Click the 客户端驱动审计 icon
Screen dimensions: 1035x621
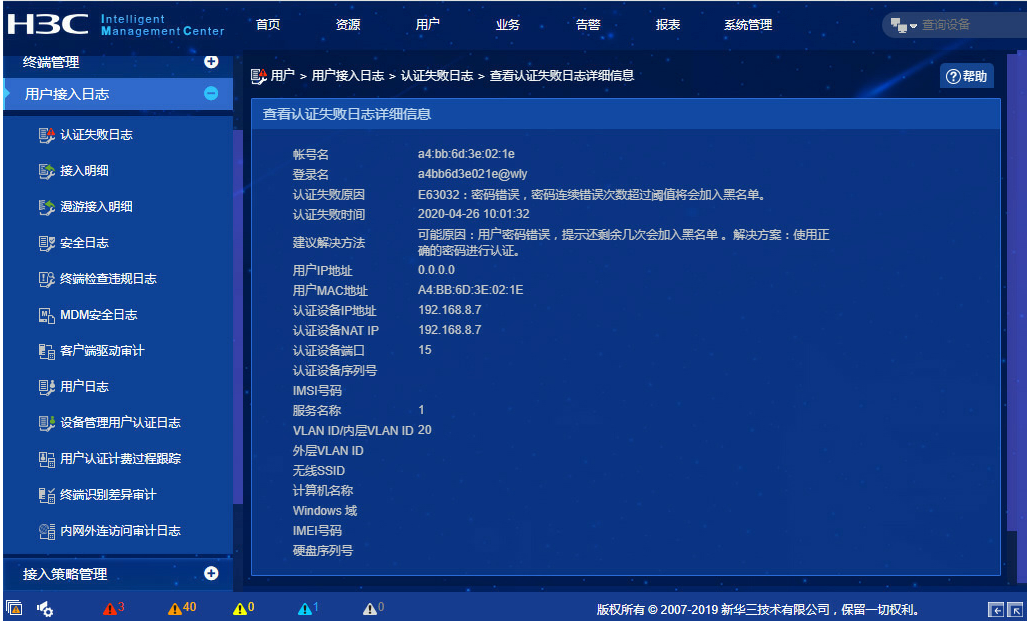(46, 351)
